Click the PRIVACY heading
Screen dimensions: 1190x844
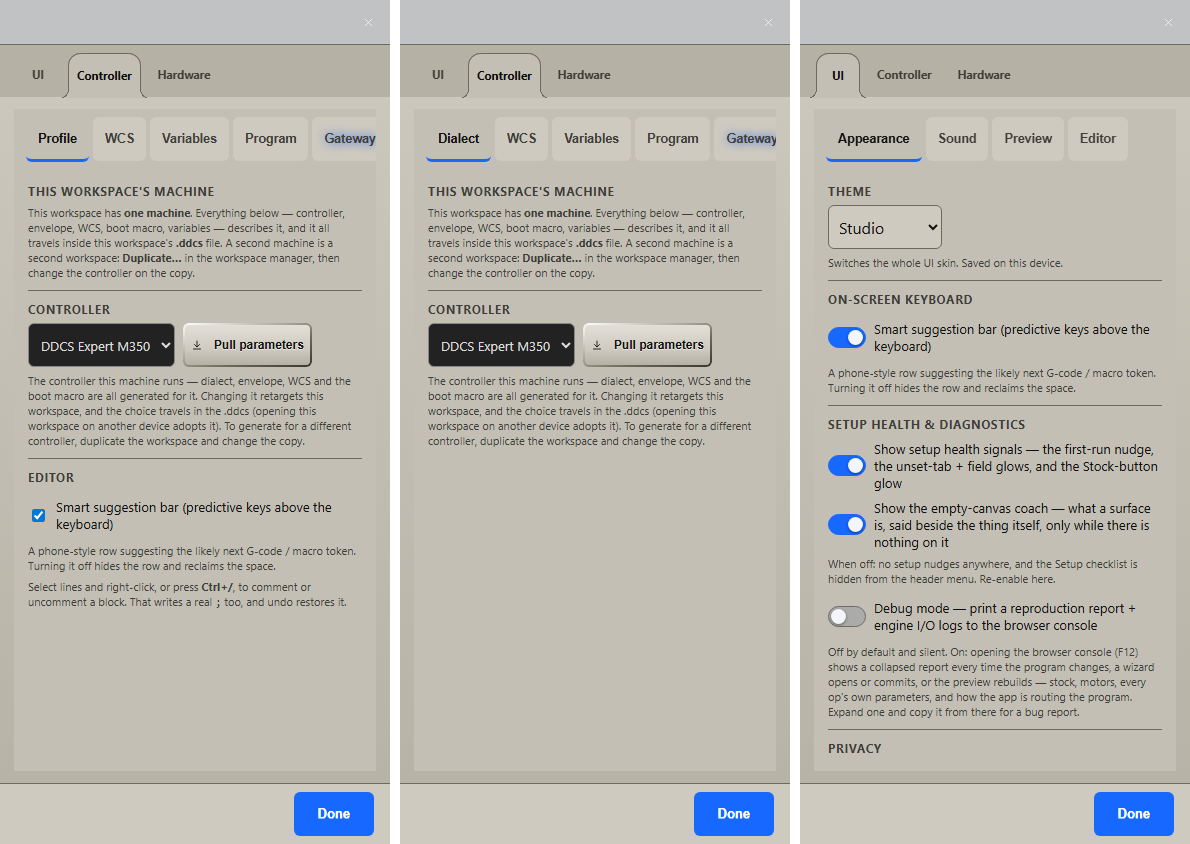(x=855, y=748)
